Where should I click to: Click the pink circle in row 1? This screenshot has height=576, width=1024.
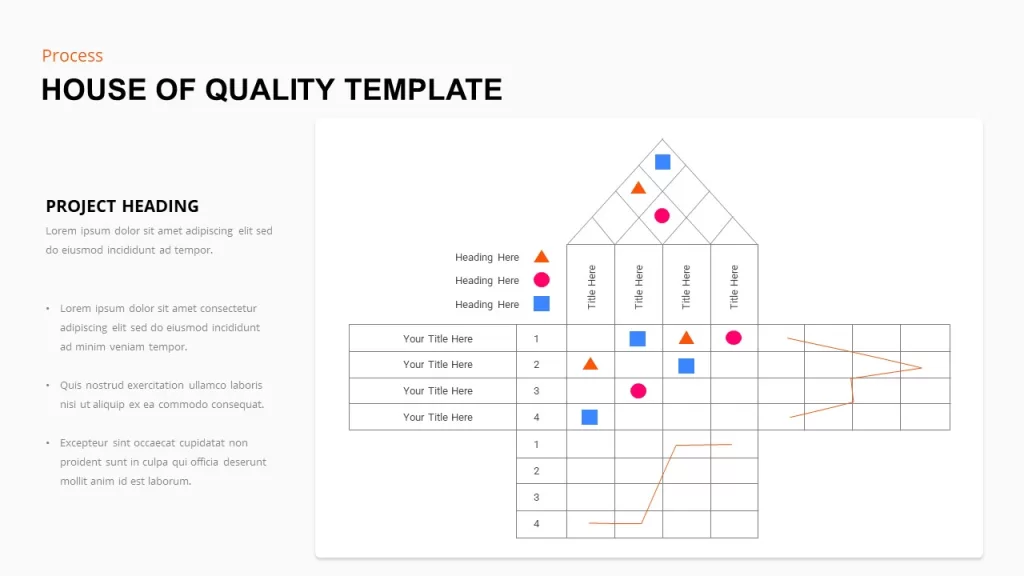(x=733, y=338)
